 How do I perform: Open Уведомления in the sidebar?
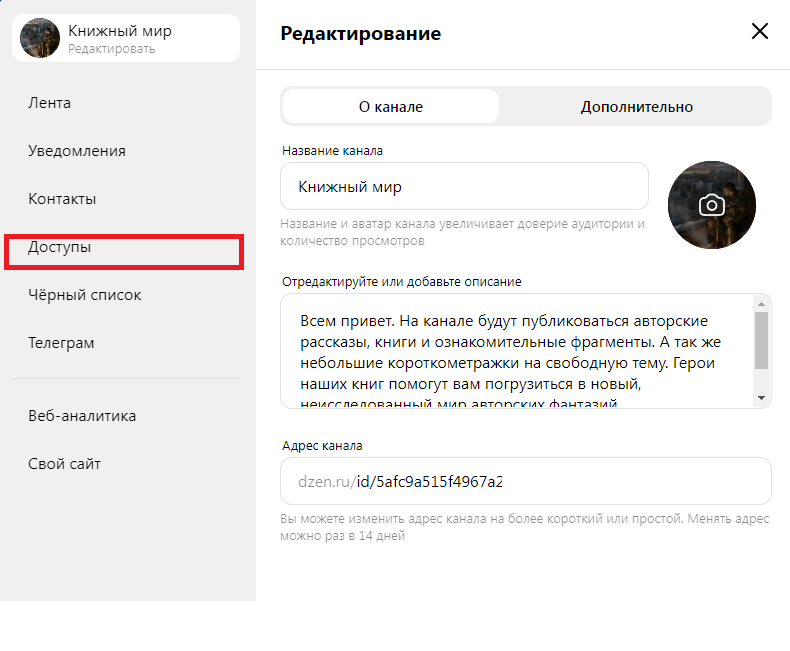(77, 151)
